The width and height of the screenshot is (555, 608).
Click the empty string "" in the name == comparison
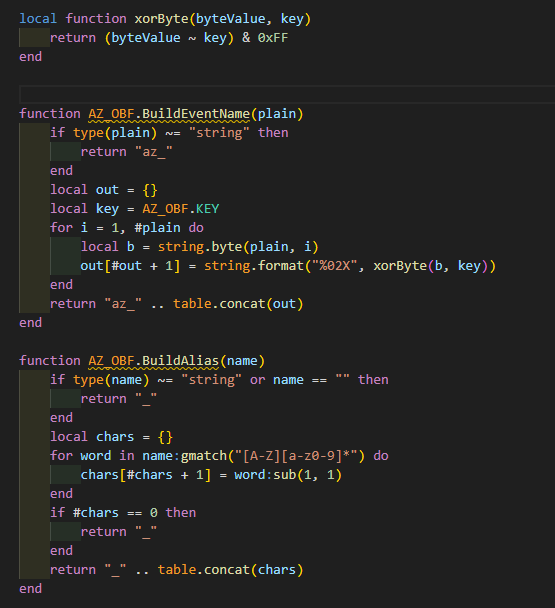click(x=342, y=380)
